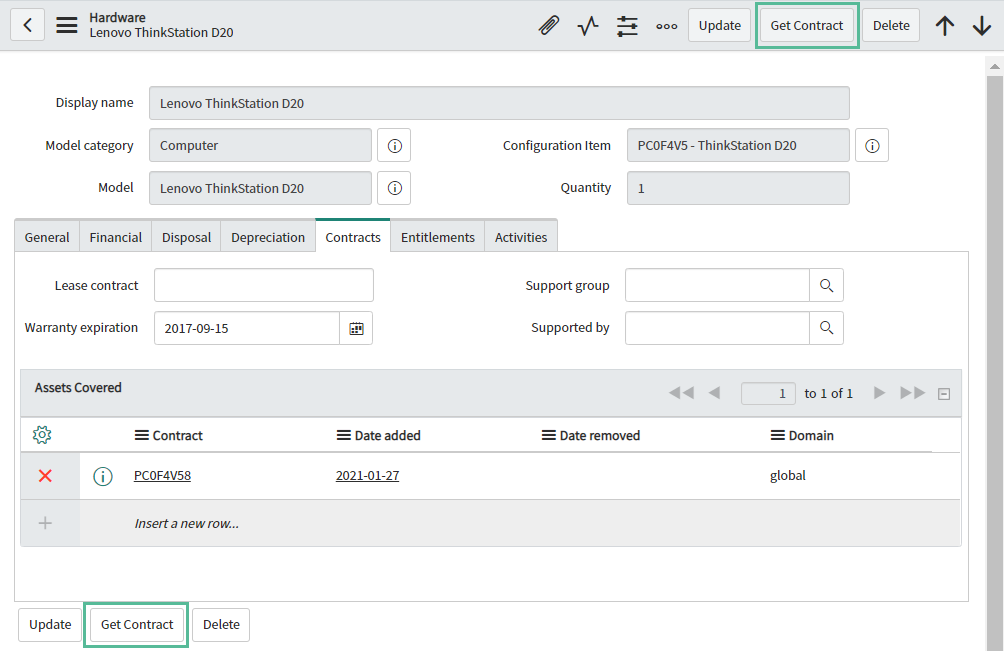Look up Support group with magnifier
This screenshot has width=1004, height=651.
coord(827,285)
